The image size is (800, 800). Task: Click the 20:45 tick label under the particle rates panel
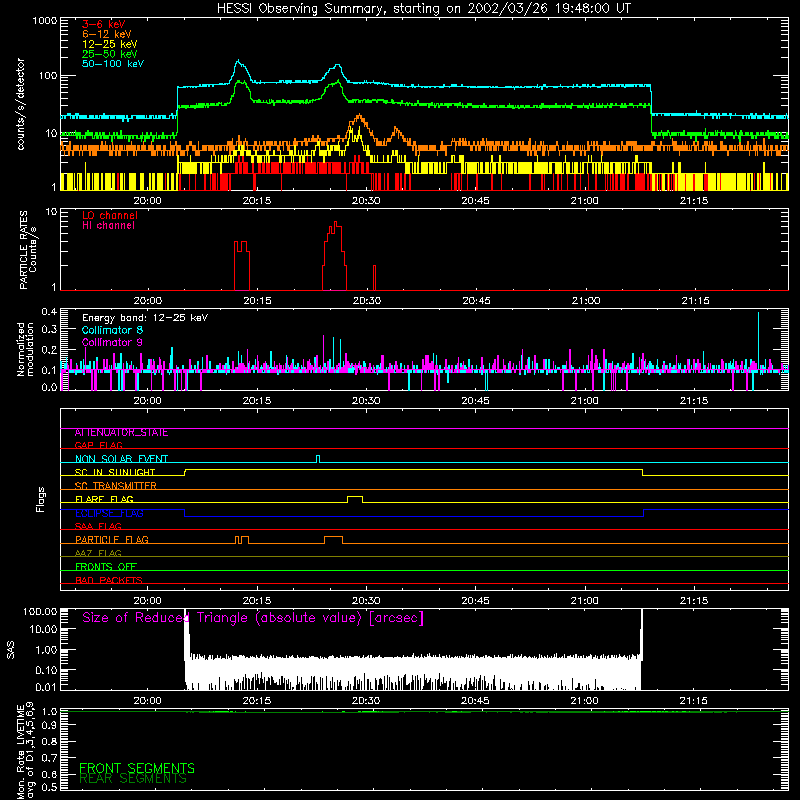tap(477, 301)
